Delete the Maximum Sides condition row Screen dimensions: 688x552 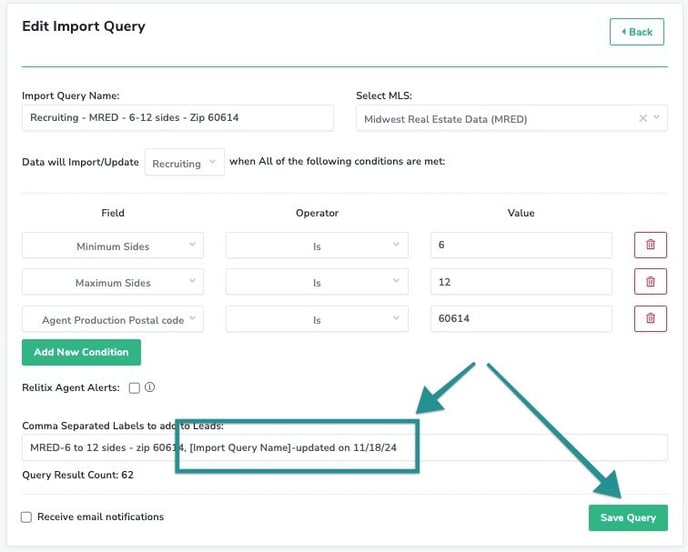(x=650, y=282)
